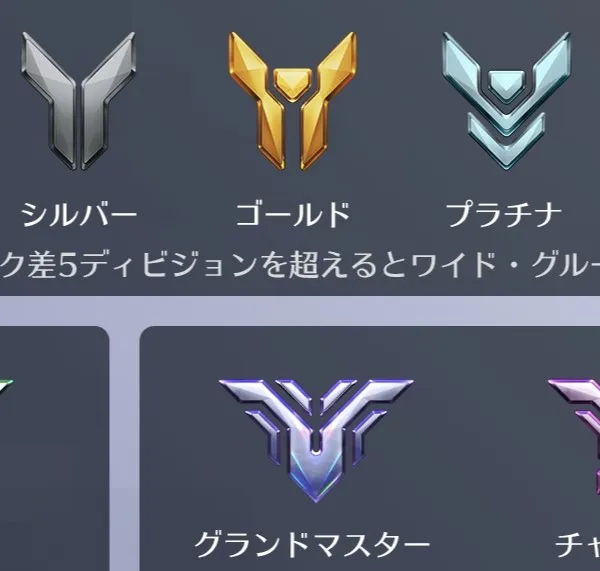Click the small center gem of Gold emblem
This screenshot has height=571, width=600.
(x=293, y=83)
